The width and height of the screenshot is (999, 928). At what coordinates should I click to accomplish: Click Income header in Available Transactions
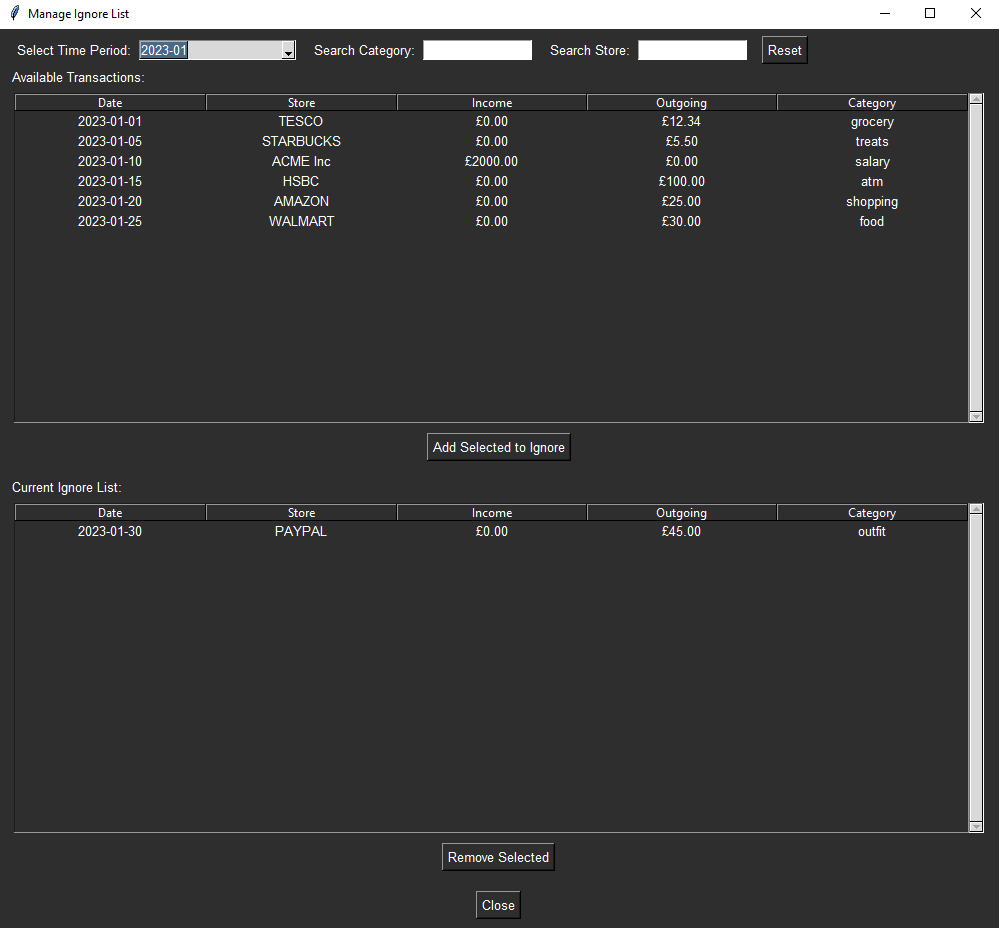point(492,103)
